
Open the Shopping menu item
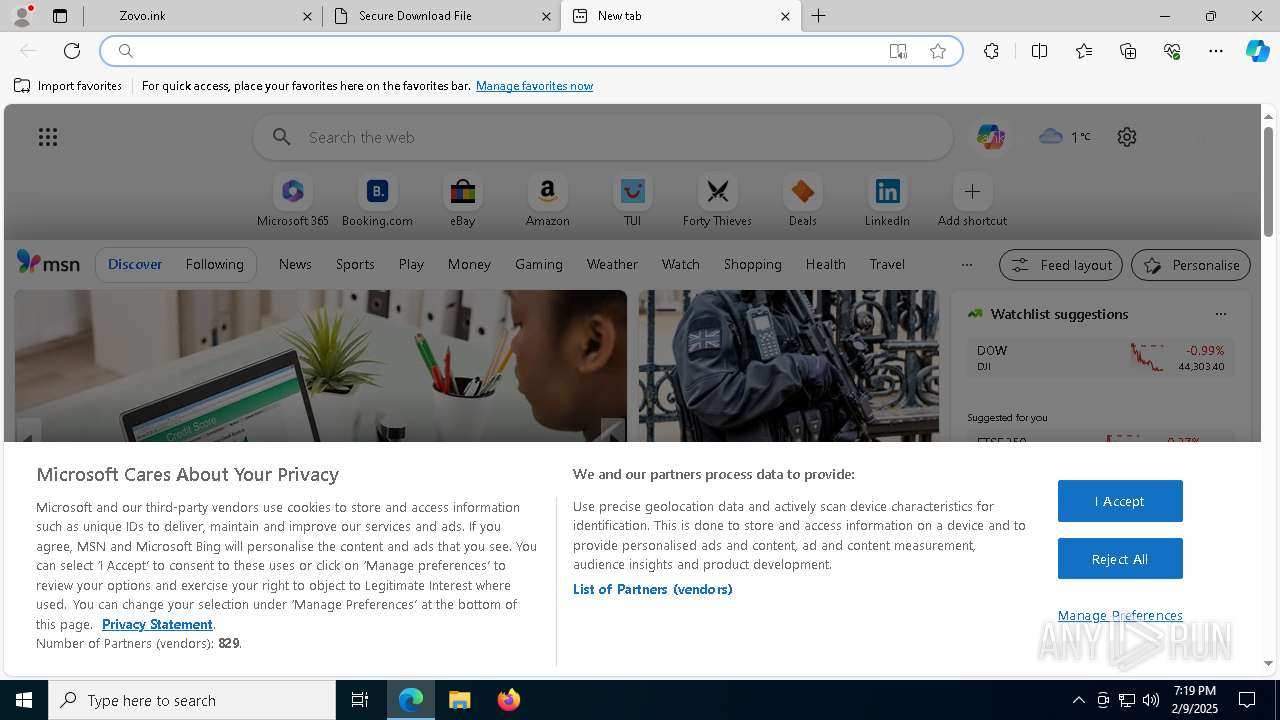pos(752,264)
